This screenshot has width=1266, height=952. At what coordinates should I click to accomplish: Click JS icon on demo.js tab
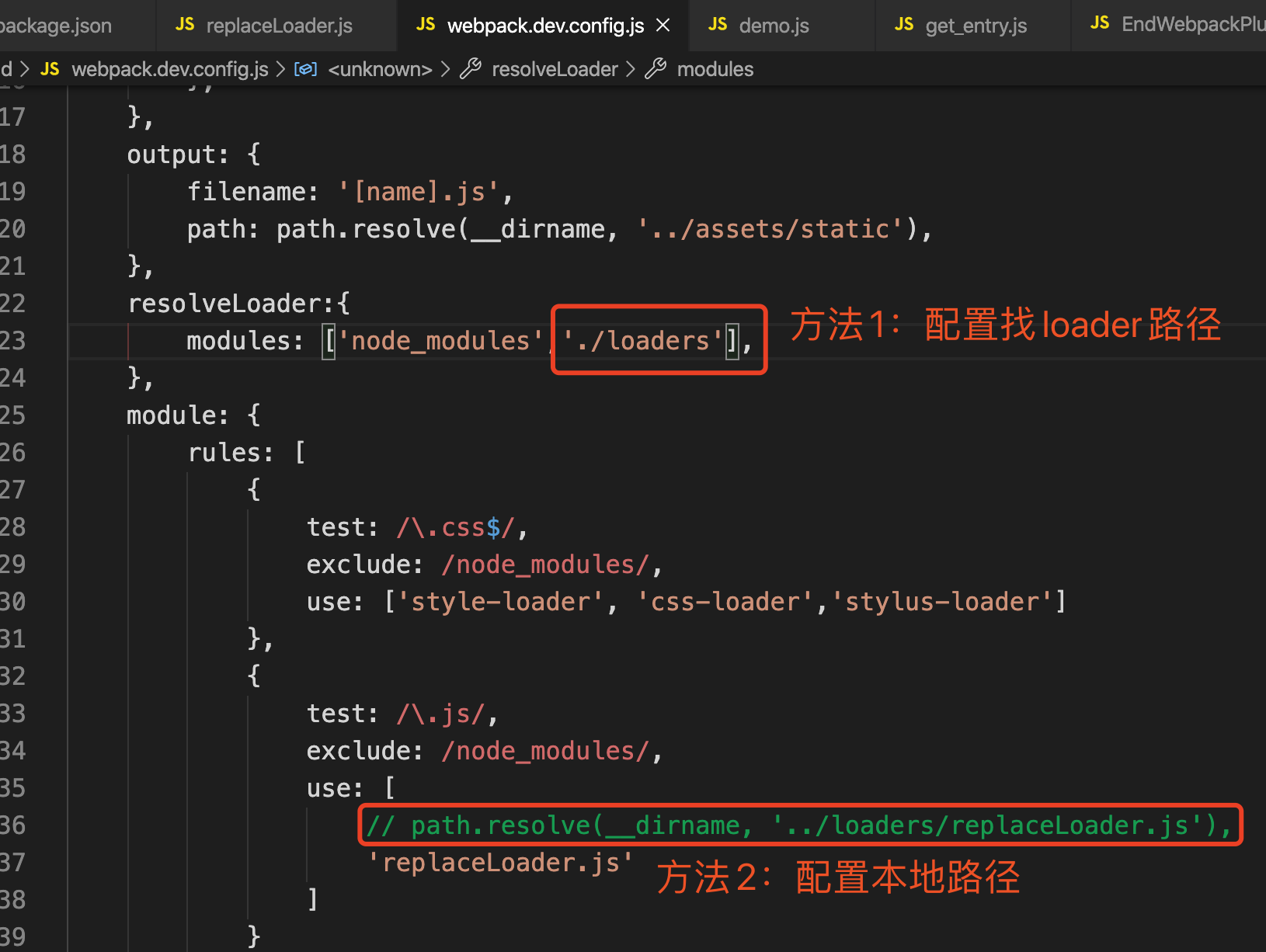(x=718, y=25)
